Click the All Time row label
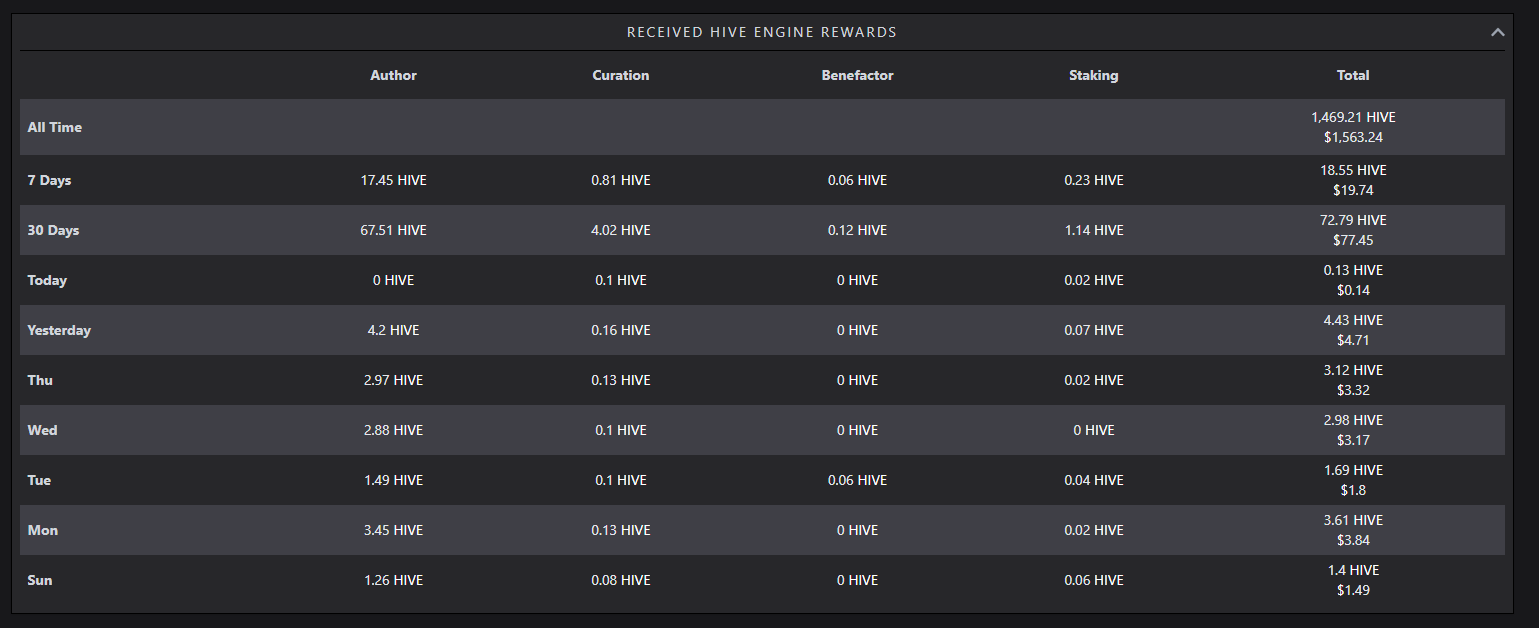The image size is (1539, 628). click(55, 127)
